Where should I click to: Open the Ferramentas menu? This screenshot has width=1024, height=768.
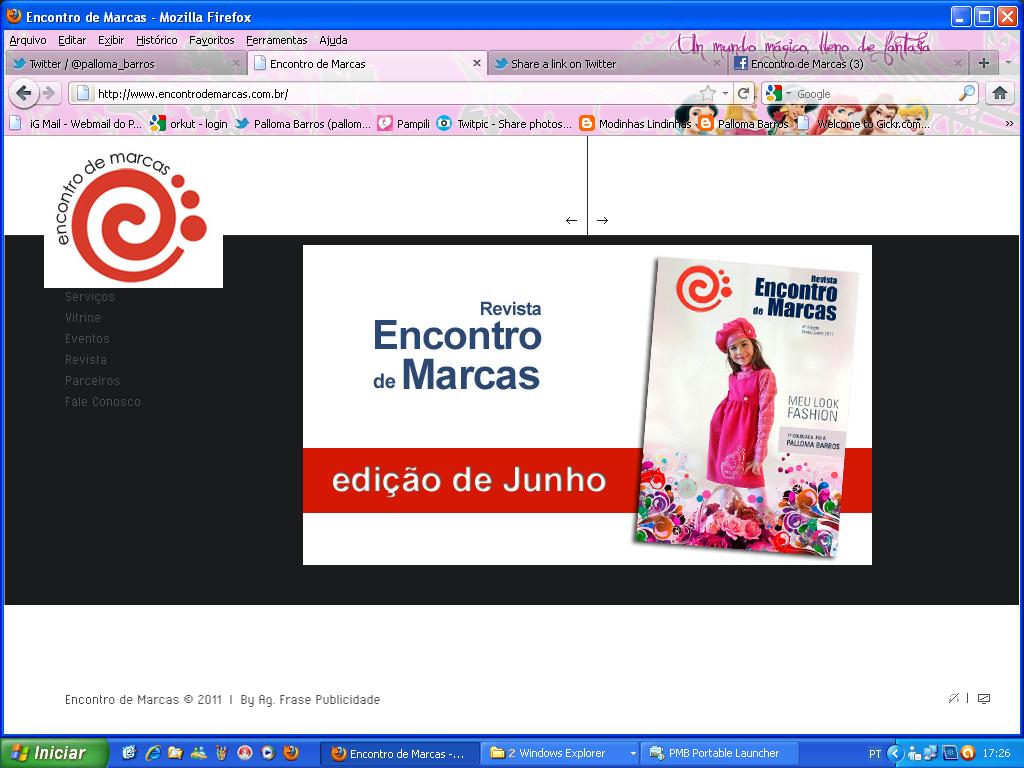[276, 40]
